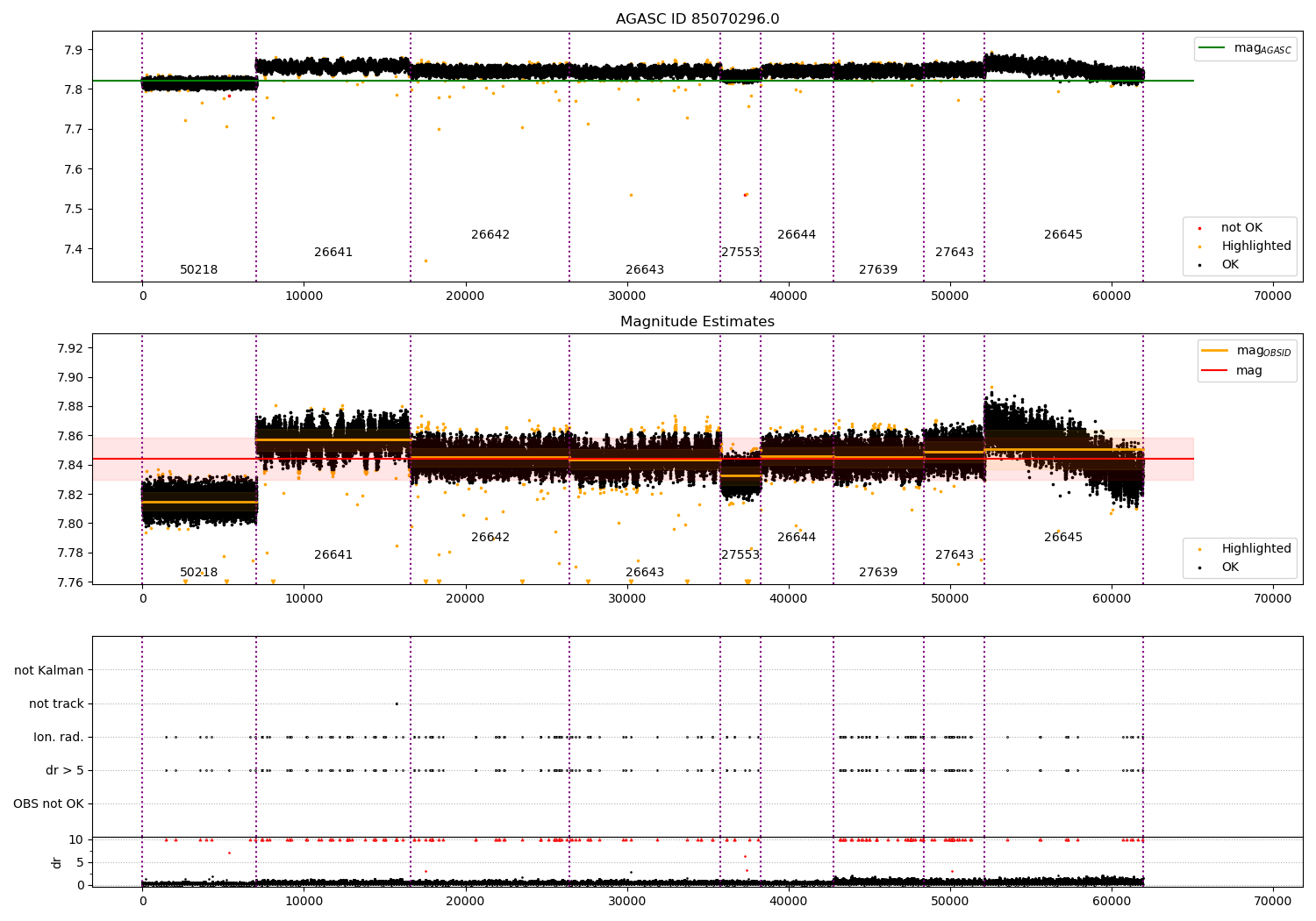Click OBSID label 27643 in top plot
Viewport: 1316px width, 921px height.
(x=955, y=253)
